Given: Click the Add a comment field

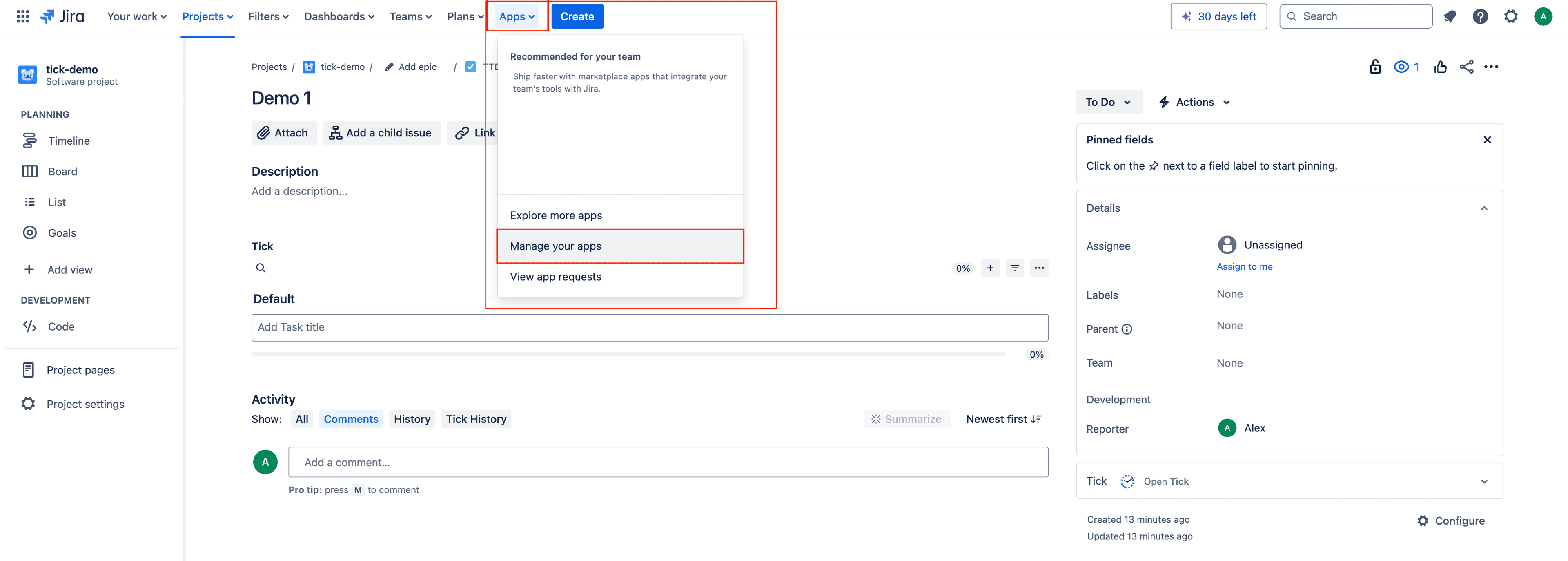Looking at the screenshot, I should [668, 462].
